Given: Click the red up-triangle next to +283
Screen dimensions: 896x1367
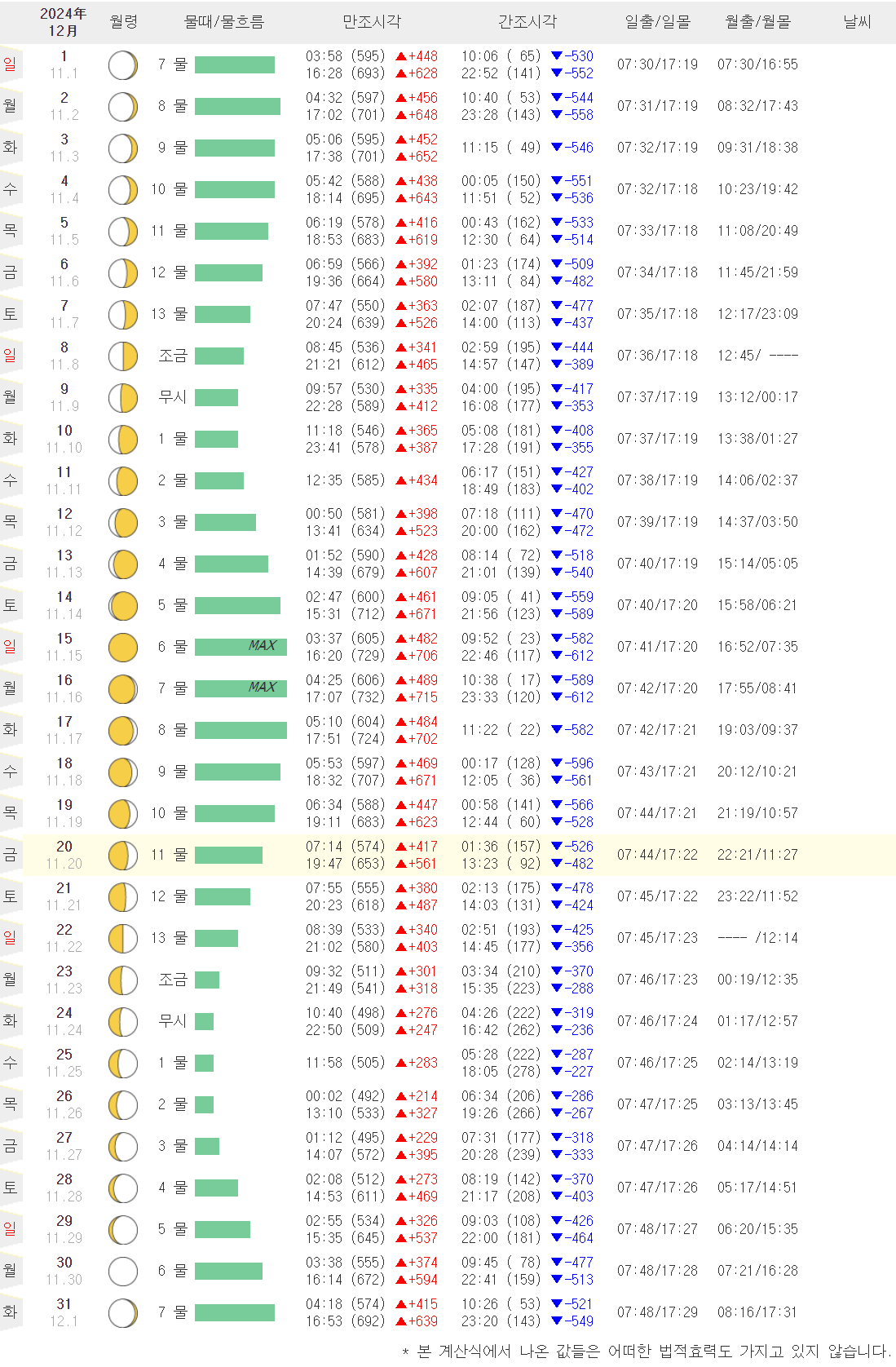Looking at the screenshot, I should coord(401,1063).
